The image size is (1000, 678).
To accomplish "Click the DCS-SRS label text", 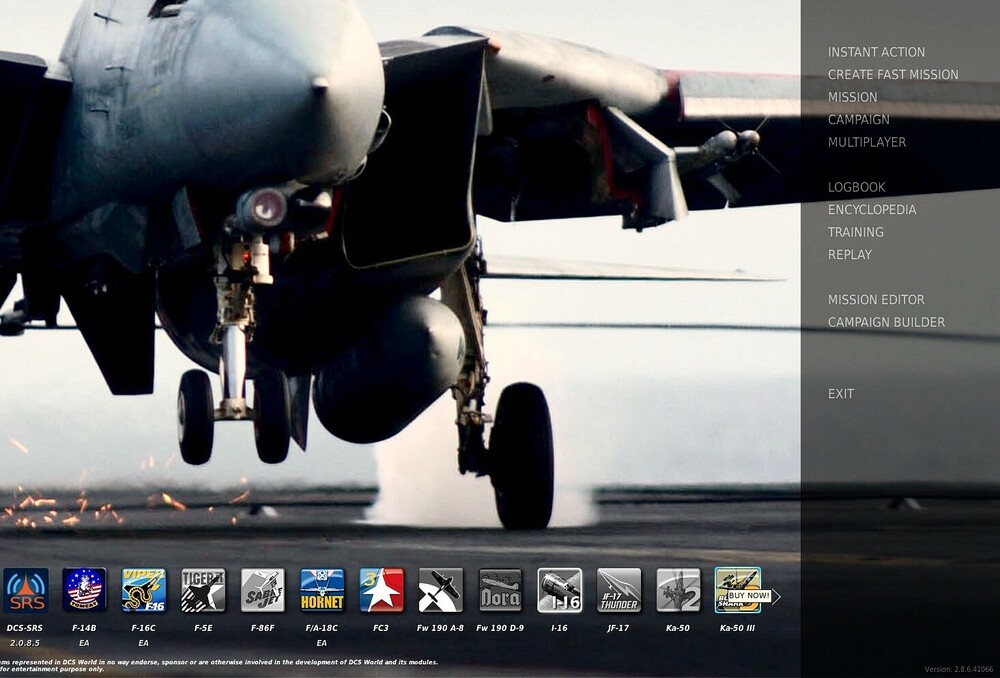I will point(25,628).
